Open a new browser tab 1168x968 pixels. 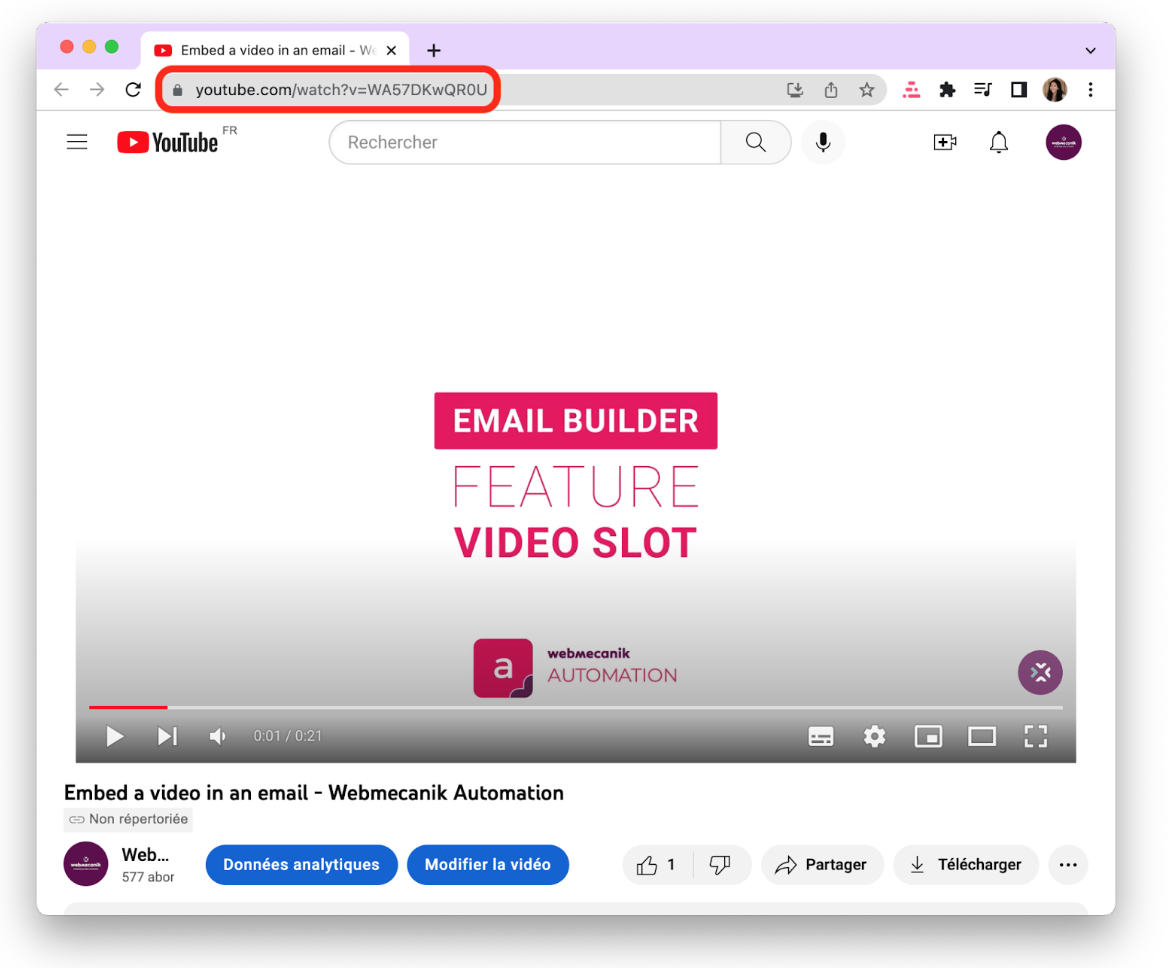(434, 51)
